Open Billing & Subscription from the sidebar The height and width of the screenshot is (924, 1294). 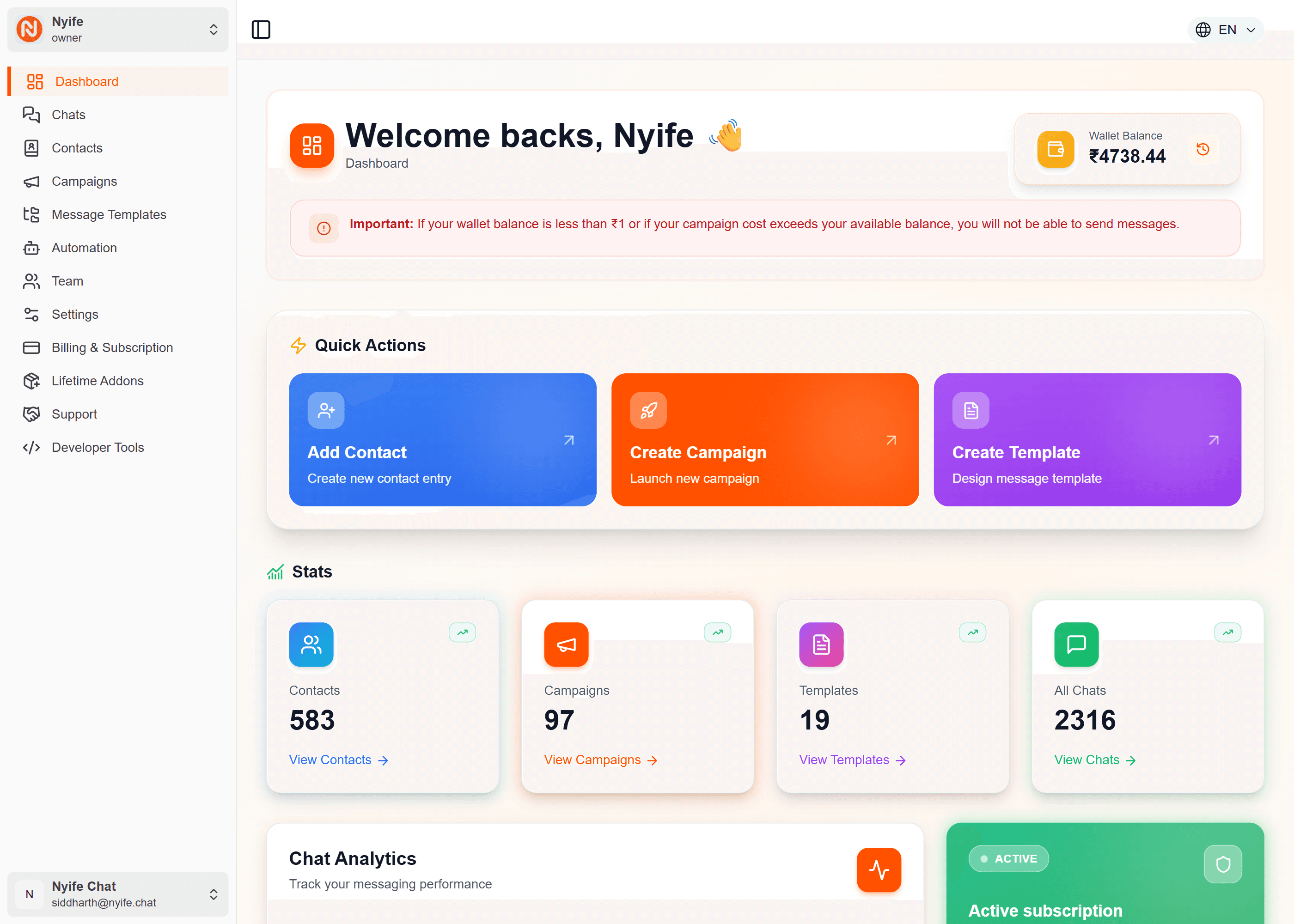pos(112,347)
